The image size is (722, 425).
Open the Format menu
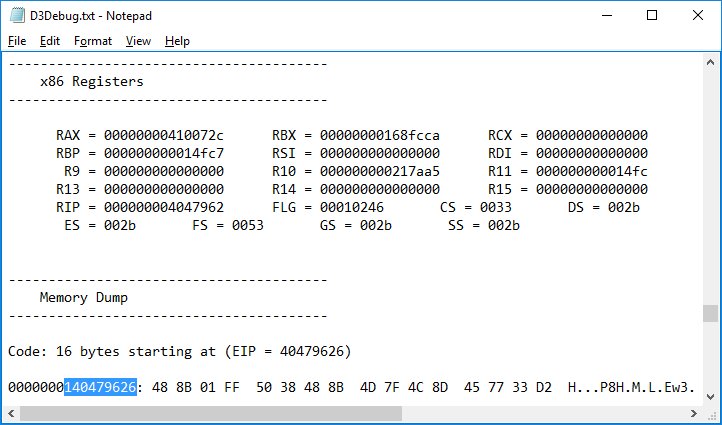pyautogui.click(x=93, y=41)
